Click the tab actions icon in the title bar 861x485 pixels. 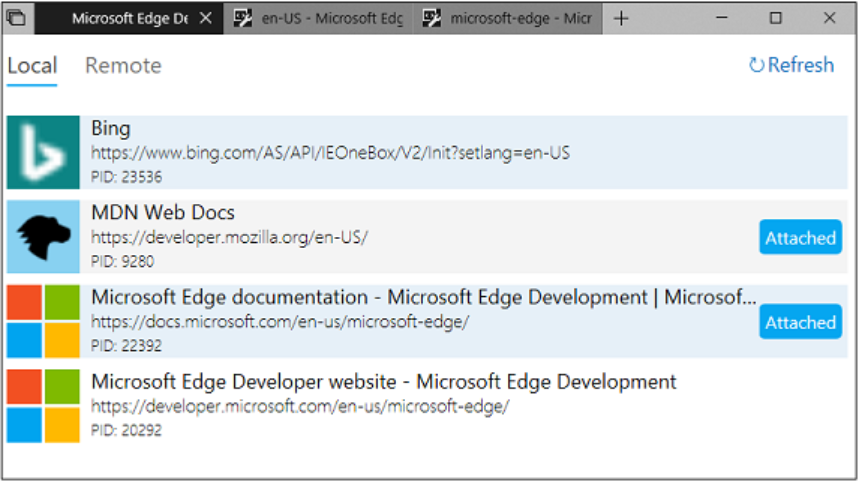tap(16, 18)
